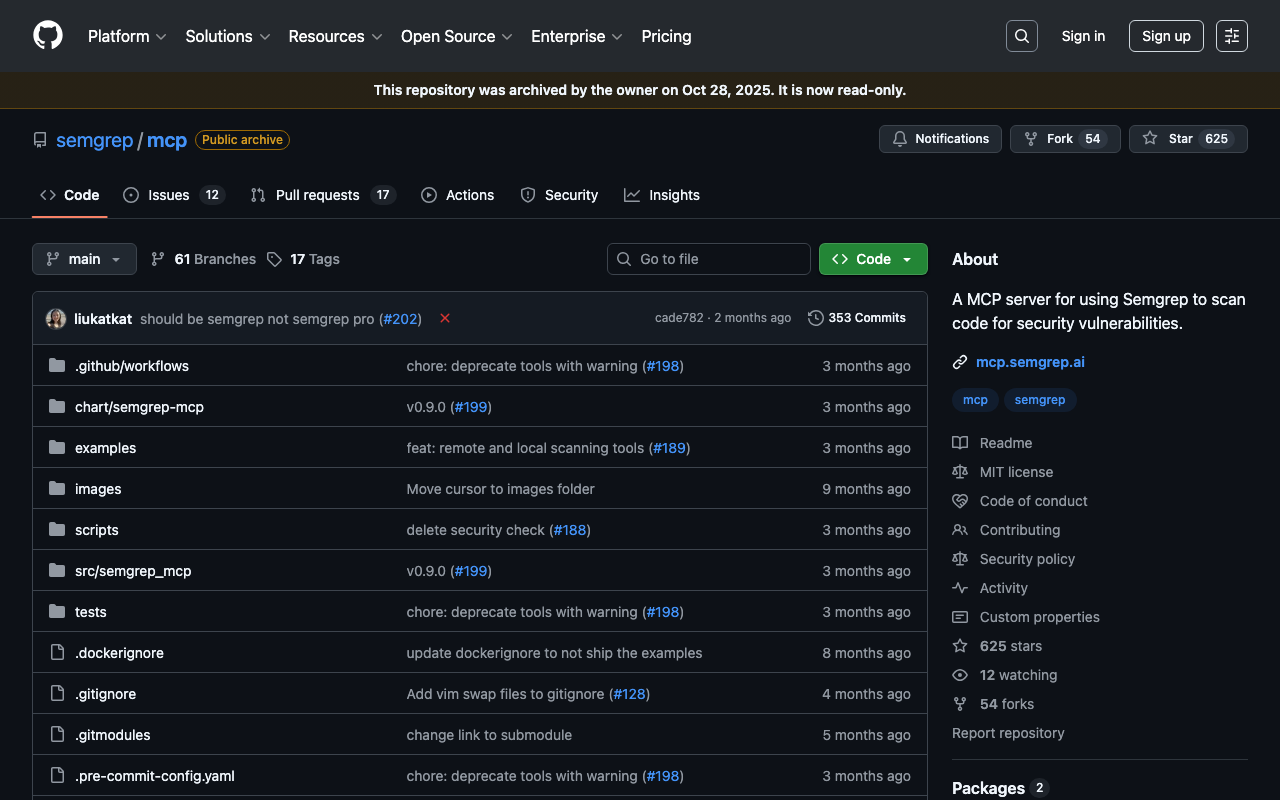
Task: Click the failed status red X icon
Action: [x=445, y=318]
